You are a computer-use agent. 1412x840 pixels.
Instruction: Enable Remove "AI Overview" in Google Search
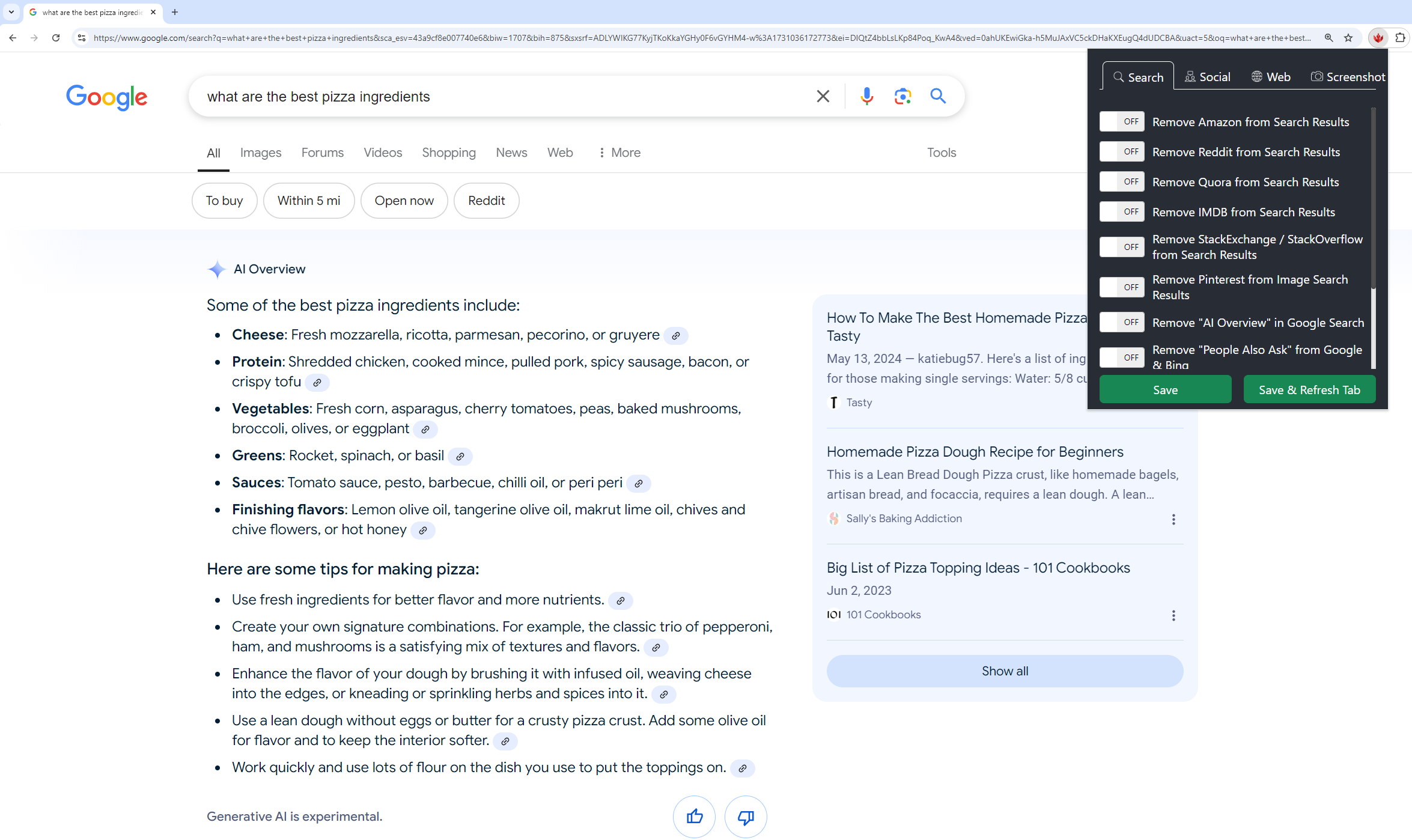1122,323
